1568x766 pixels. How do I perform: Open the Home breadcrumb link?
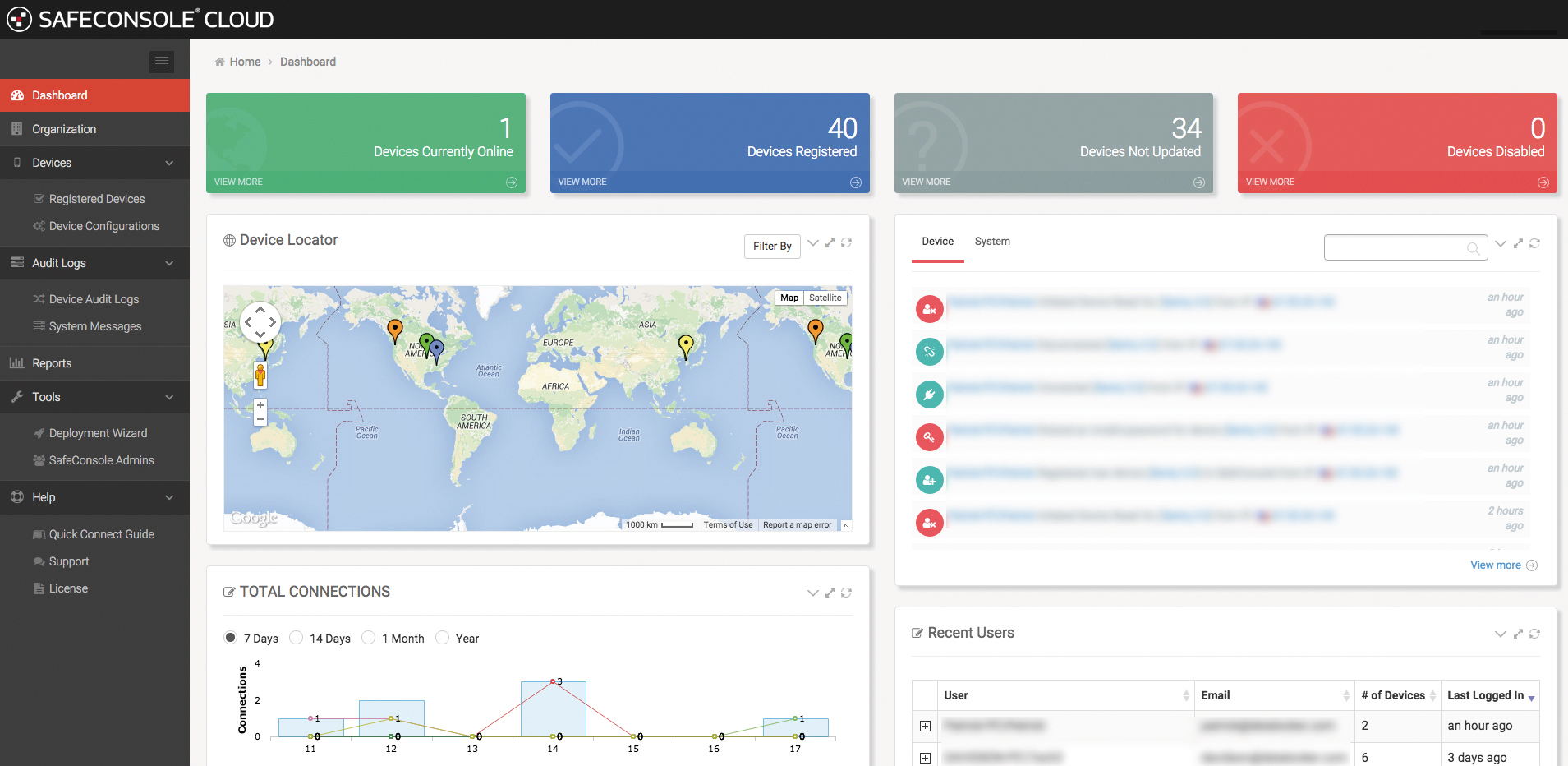245,62
